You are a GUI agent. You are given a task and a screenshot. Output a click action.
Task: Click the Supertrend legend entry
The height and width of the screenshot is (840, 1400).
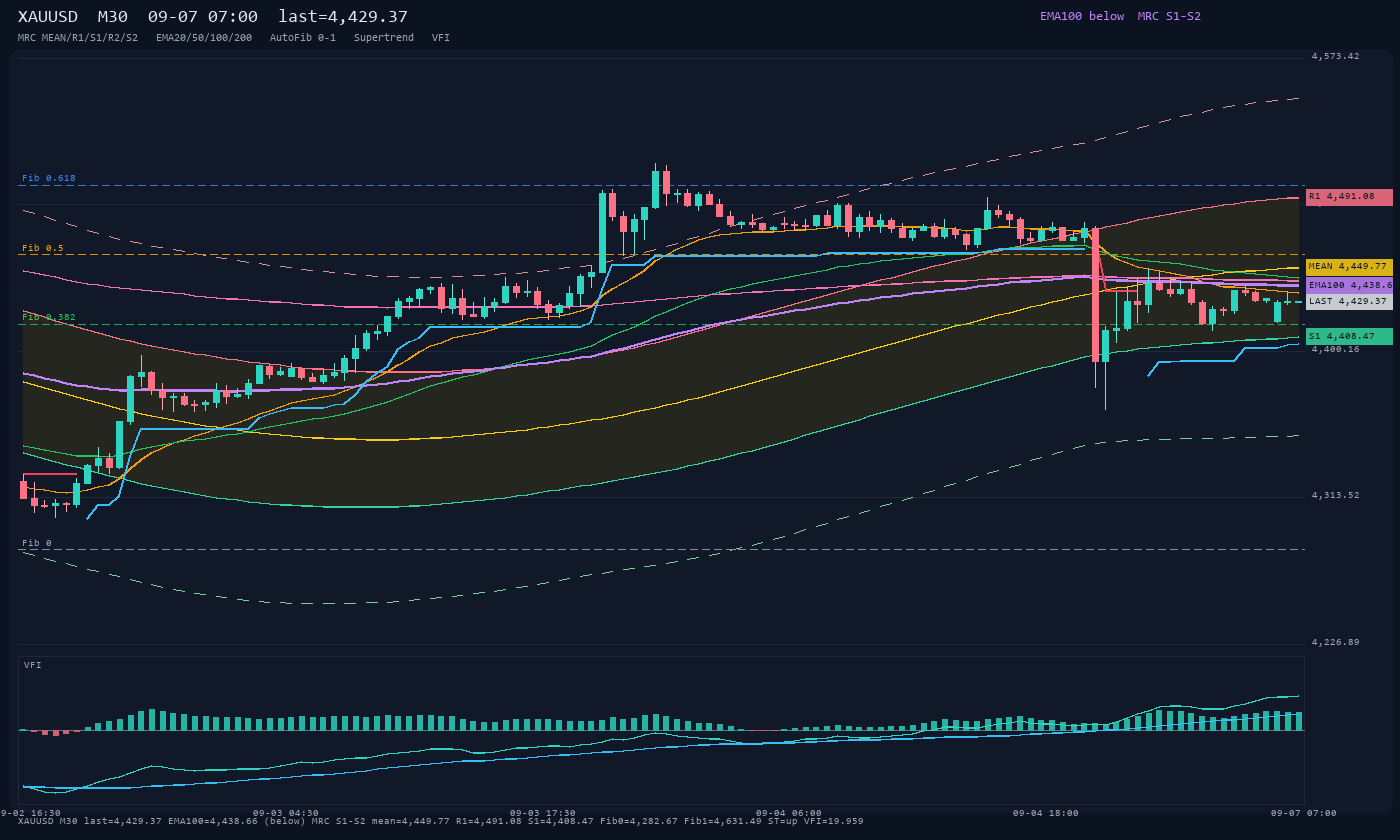pyautogui.click(x=384, y=38)
